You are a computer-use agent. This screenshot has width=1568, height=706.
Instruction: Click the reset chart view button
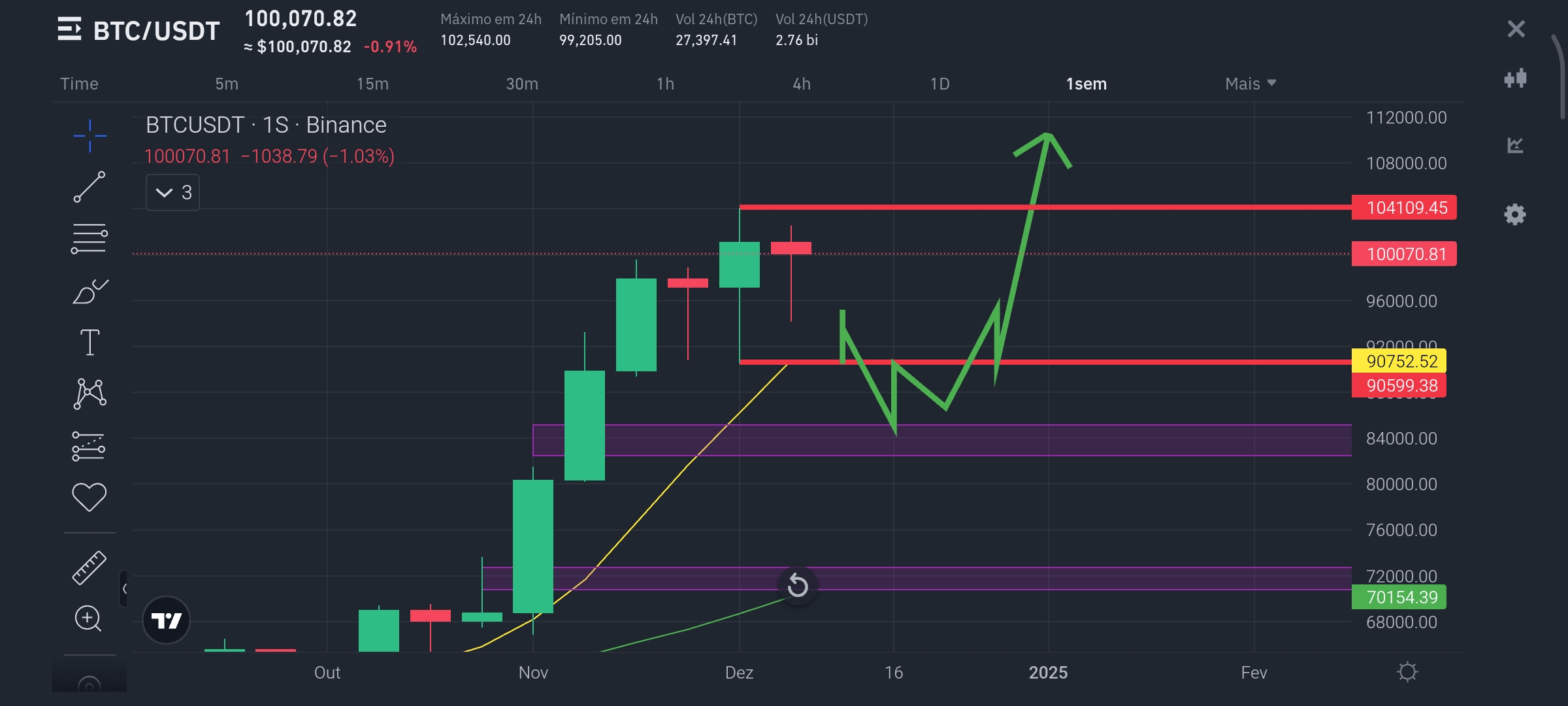click(x=798, y=585)
